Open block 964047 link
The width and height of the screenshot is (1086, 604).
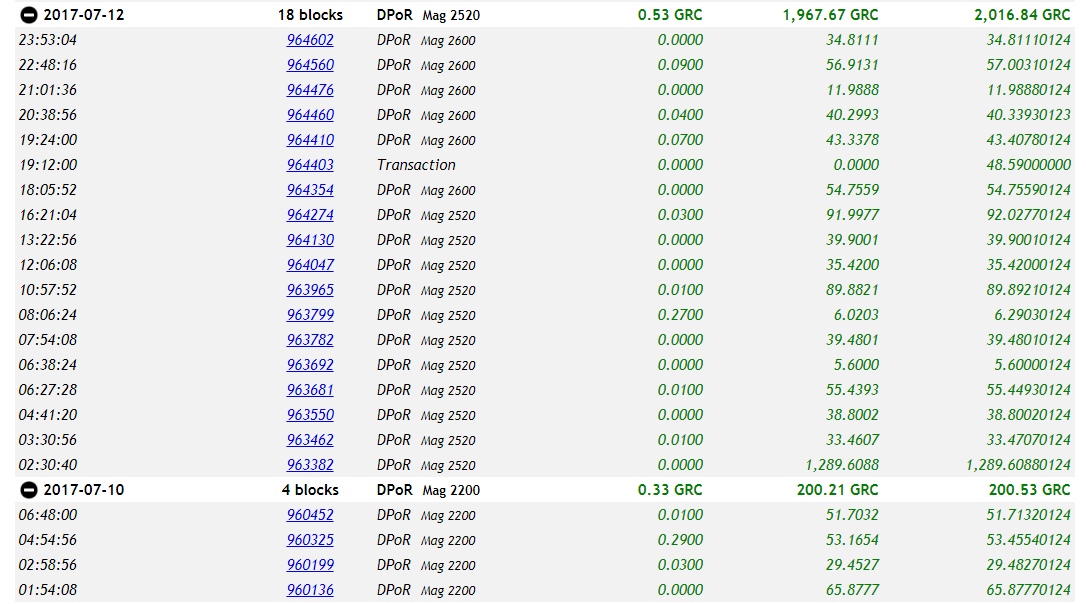pyautogui.click(x=310, y=265)
